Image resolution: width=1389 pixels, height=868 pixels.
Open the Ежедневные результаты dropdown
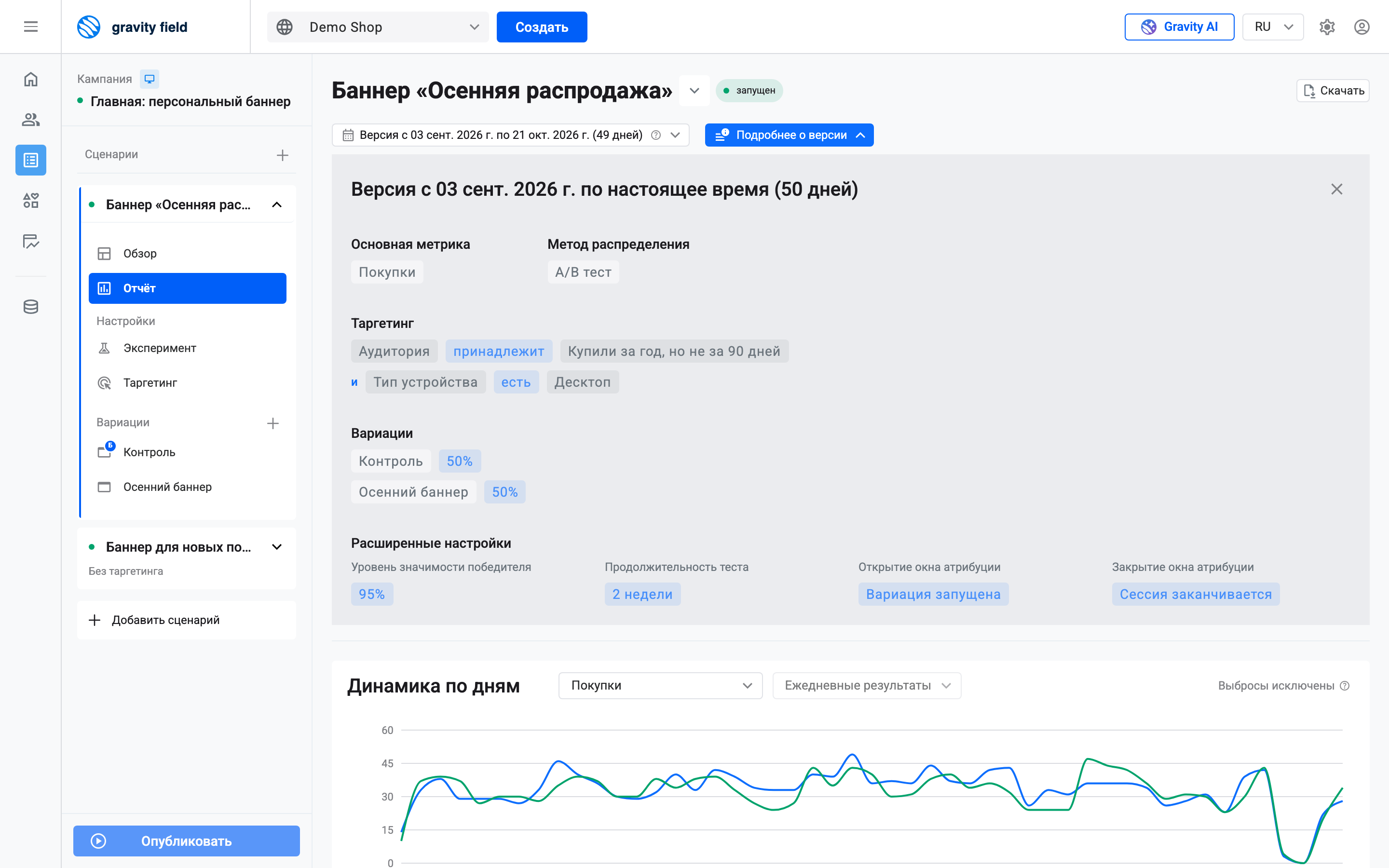[x=867, y=685]
